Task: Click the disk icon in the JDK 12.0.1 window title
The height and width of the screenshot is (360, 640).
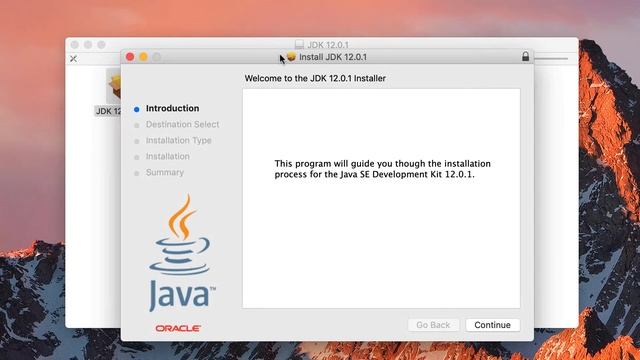Action: (299, 44)
